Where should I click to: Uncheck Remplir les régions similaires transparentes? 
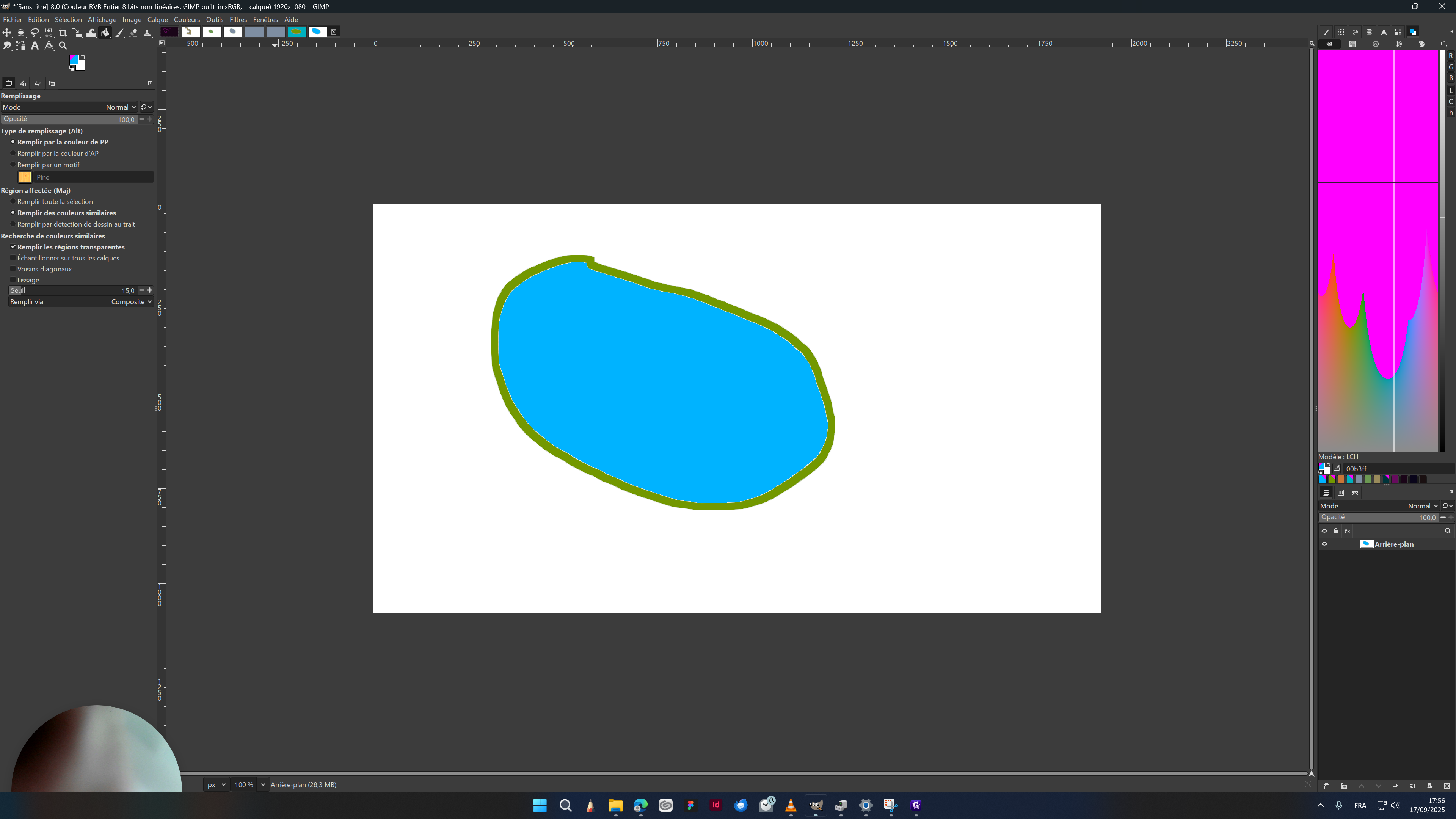point(13,247)
